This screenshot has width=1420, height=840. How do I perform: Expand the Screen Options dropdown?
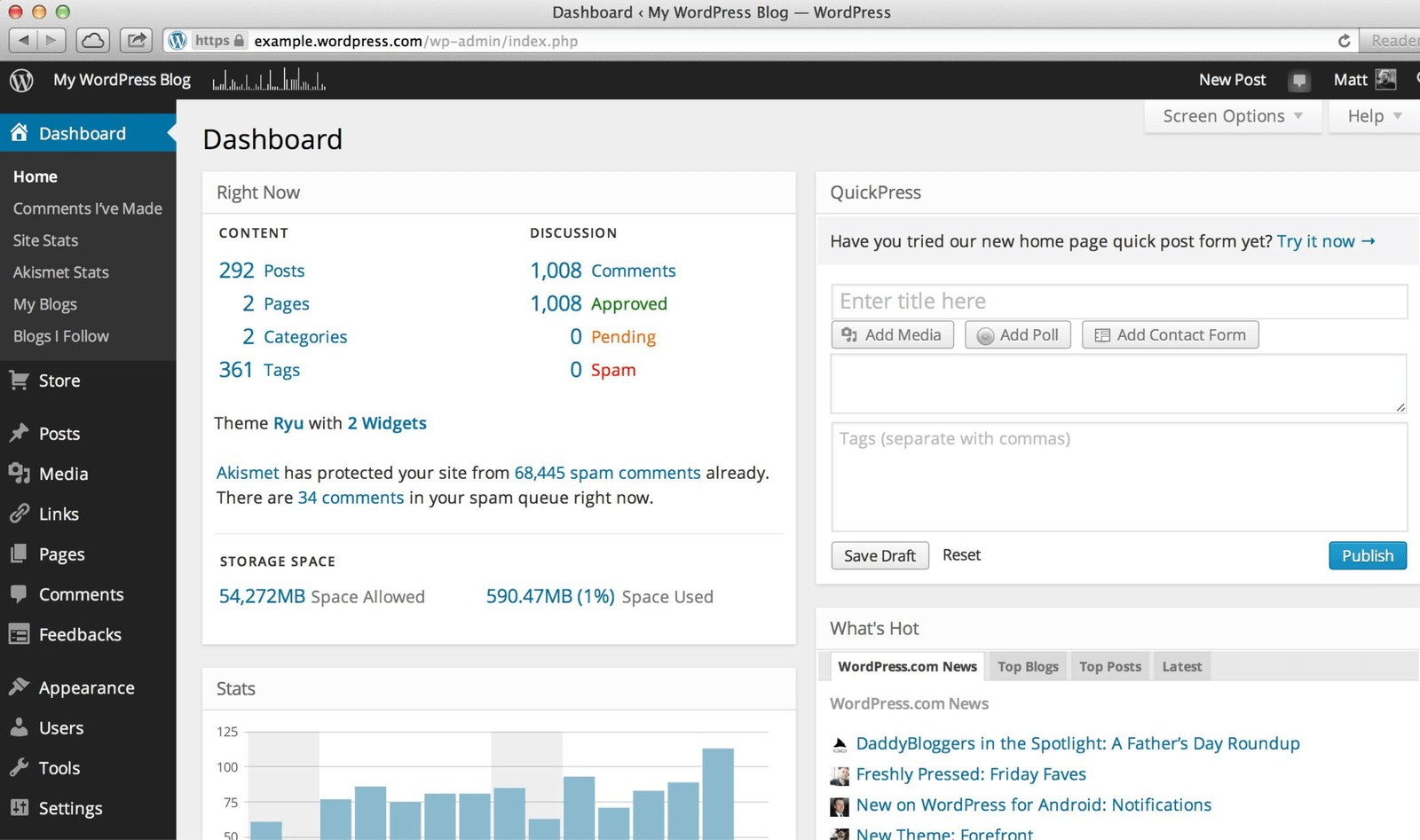tap(1233, 116)
